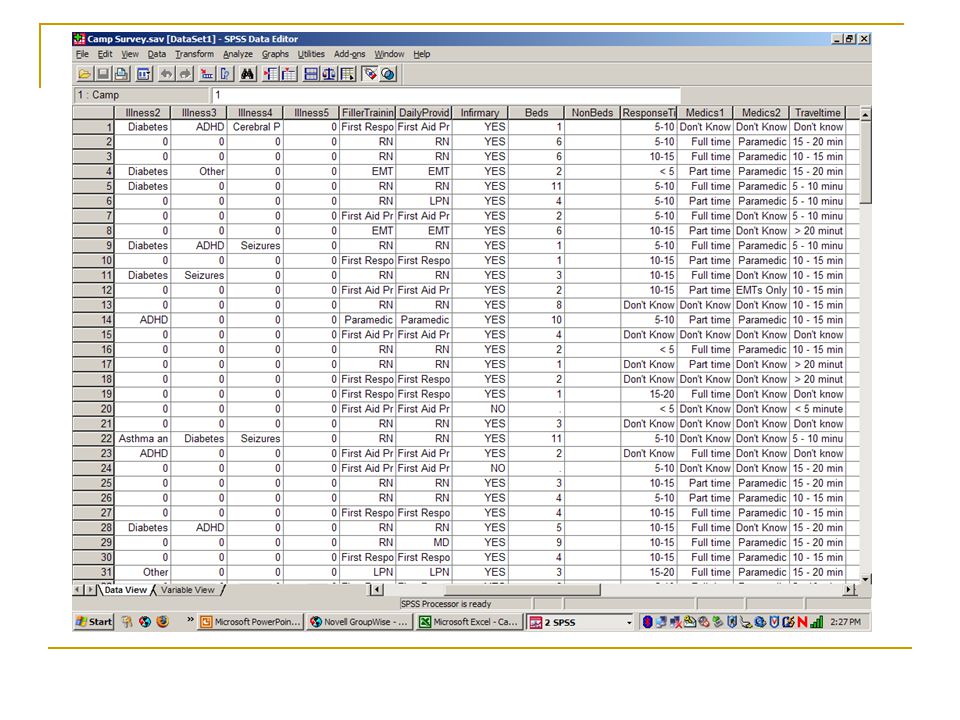The image size is (960, 720).
Task: Click the Save File toolbar icon
Action: [x=103, y=74]
